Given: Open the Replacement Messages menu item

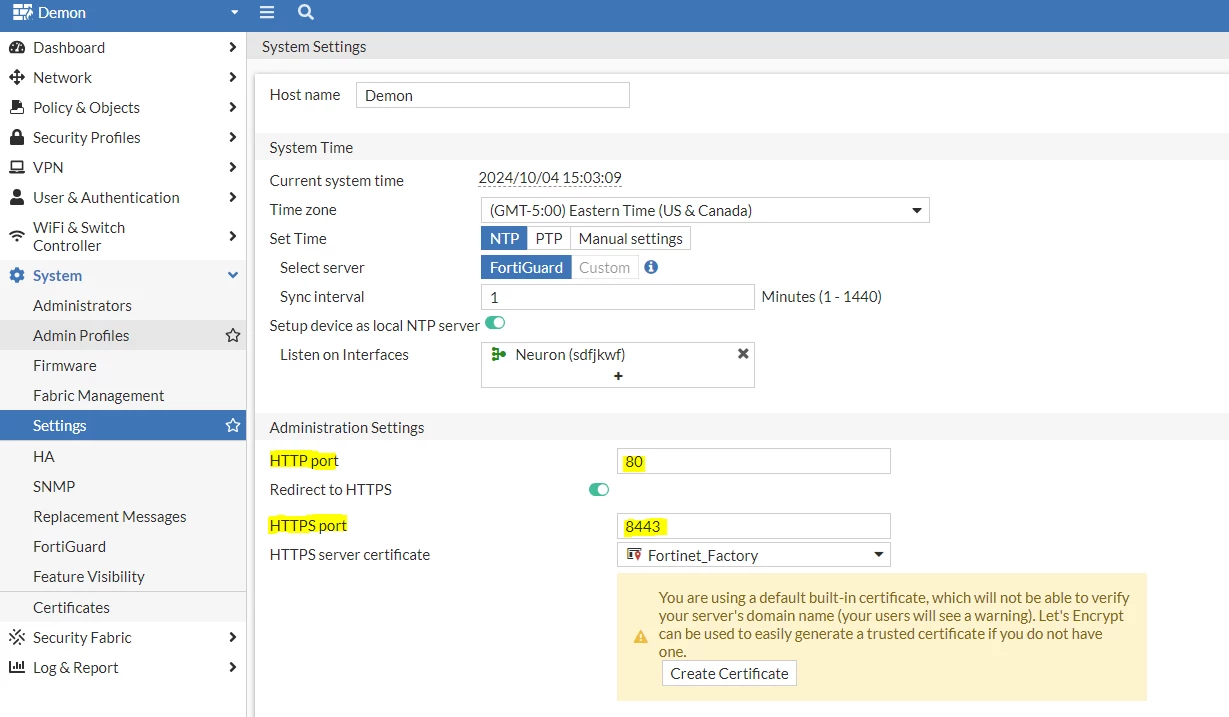Looking at the screenshot, I should point(123,516).
